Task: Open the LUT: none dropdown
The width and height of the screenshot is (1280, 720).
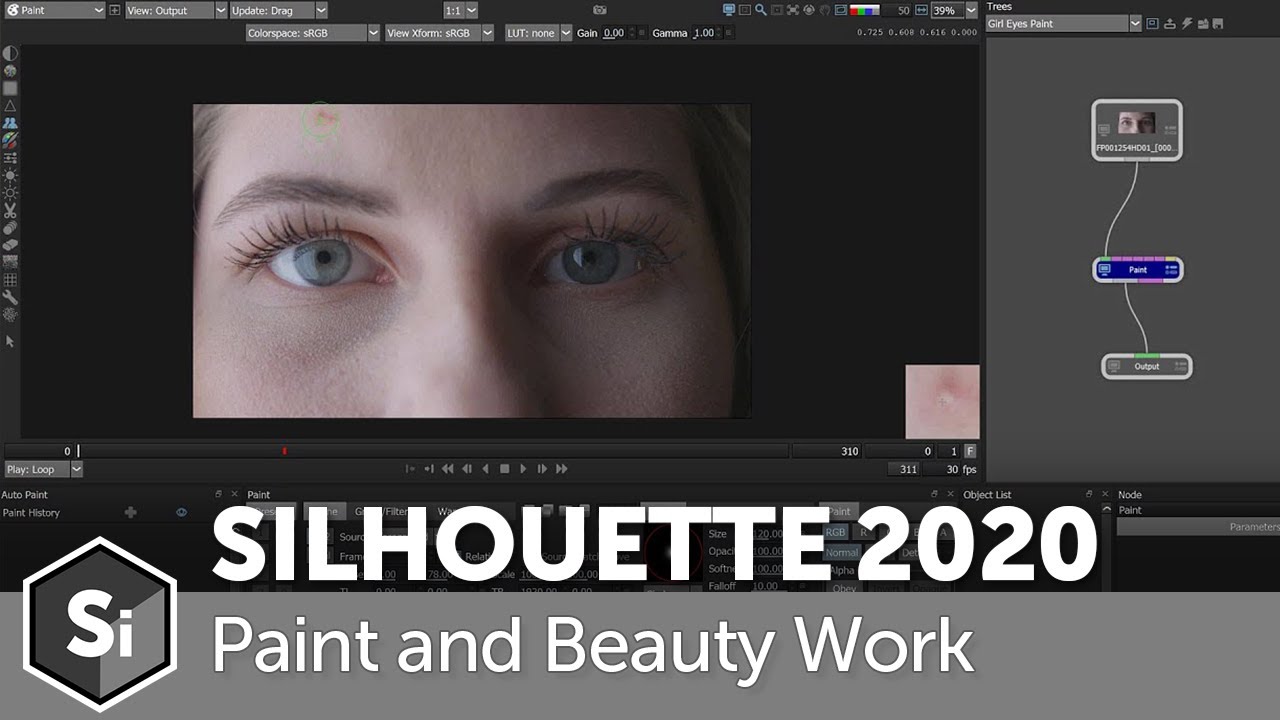Action: point(538,33)
